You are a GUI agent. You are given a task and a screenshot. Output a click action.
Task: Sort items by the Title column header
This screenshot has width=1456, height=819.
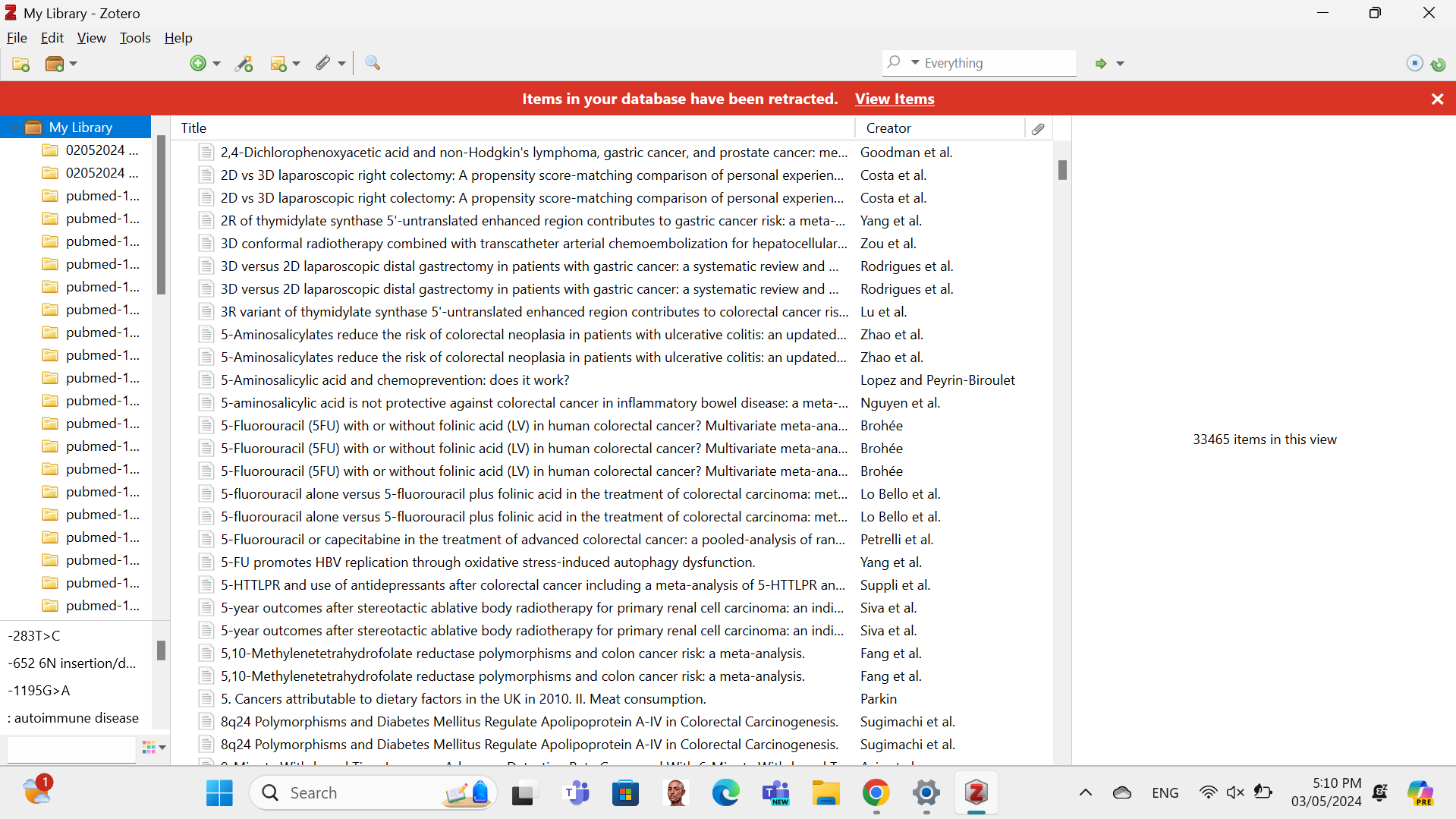514,128
